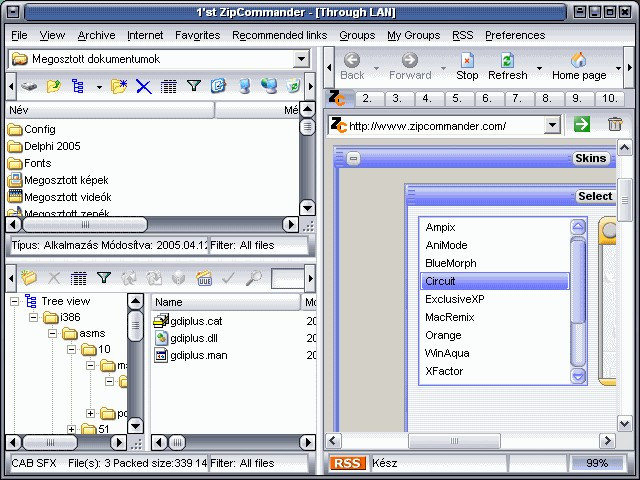
Task: Open the File menu
Action: coord(19,36)
